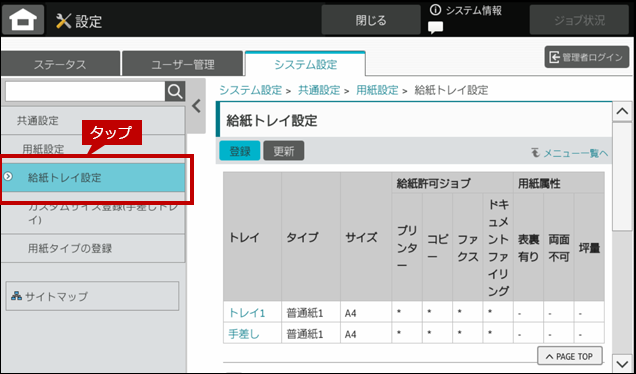This screenshot has height=374, width=636.
Task: Click the コピー column header
Action: [437, 247]
